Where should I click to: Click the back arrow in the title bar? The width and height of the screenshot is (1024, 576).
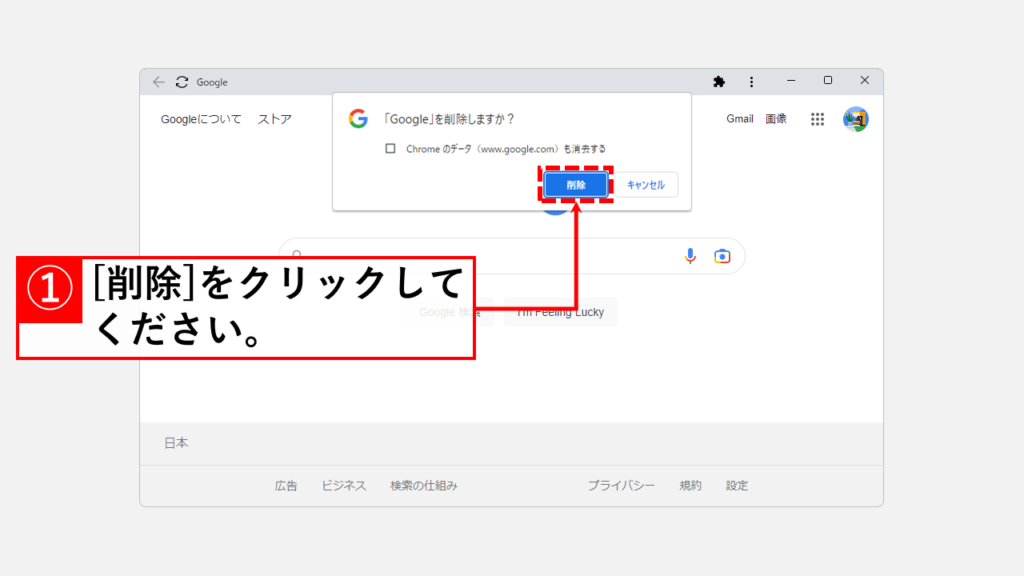pyautogui.click(x=159, y=82)
